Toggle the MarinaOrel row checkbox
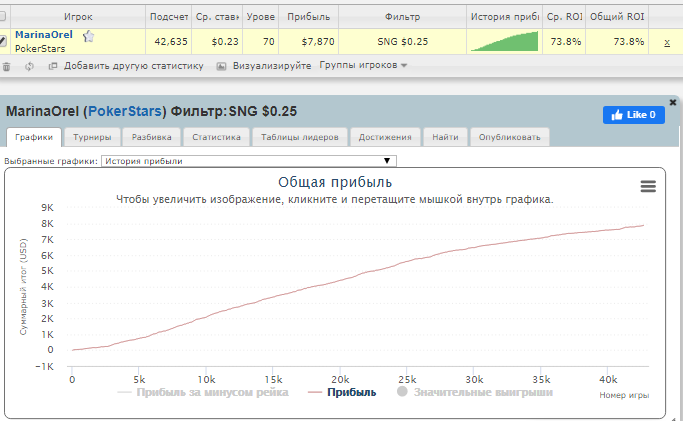 tap(3, 41)
